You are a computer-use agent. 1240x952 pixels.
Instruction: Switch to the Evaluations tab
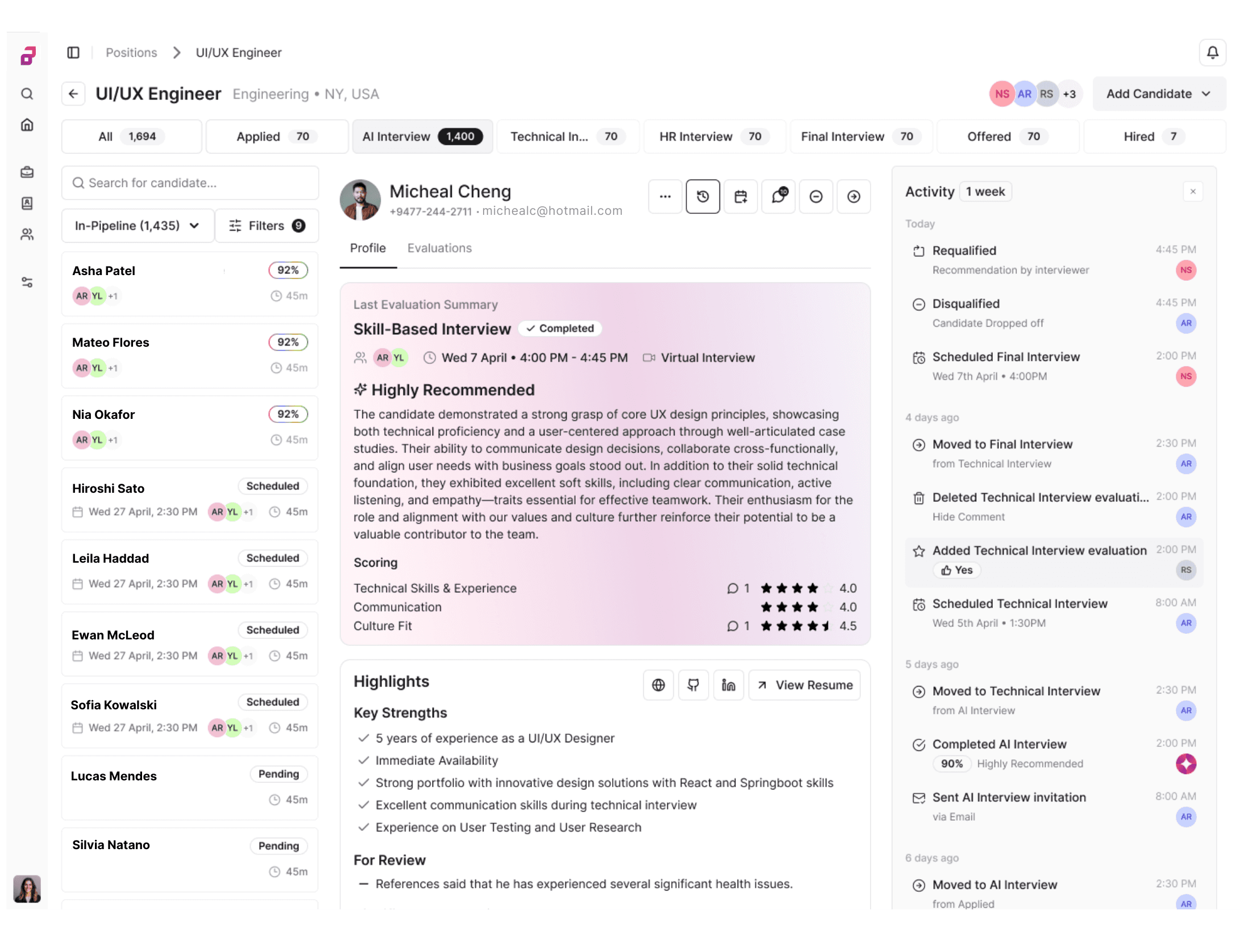[x=439, y=248]
